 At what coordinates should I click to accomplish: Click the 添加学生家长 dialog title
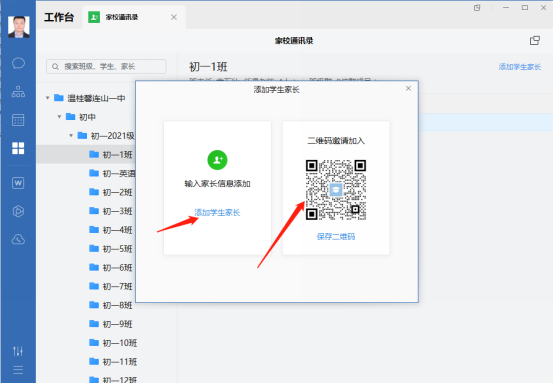276,89
